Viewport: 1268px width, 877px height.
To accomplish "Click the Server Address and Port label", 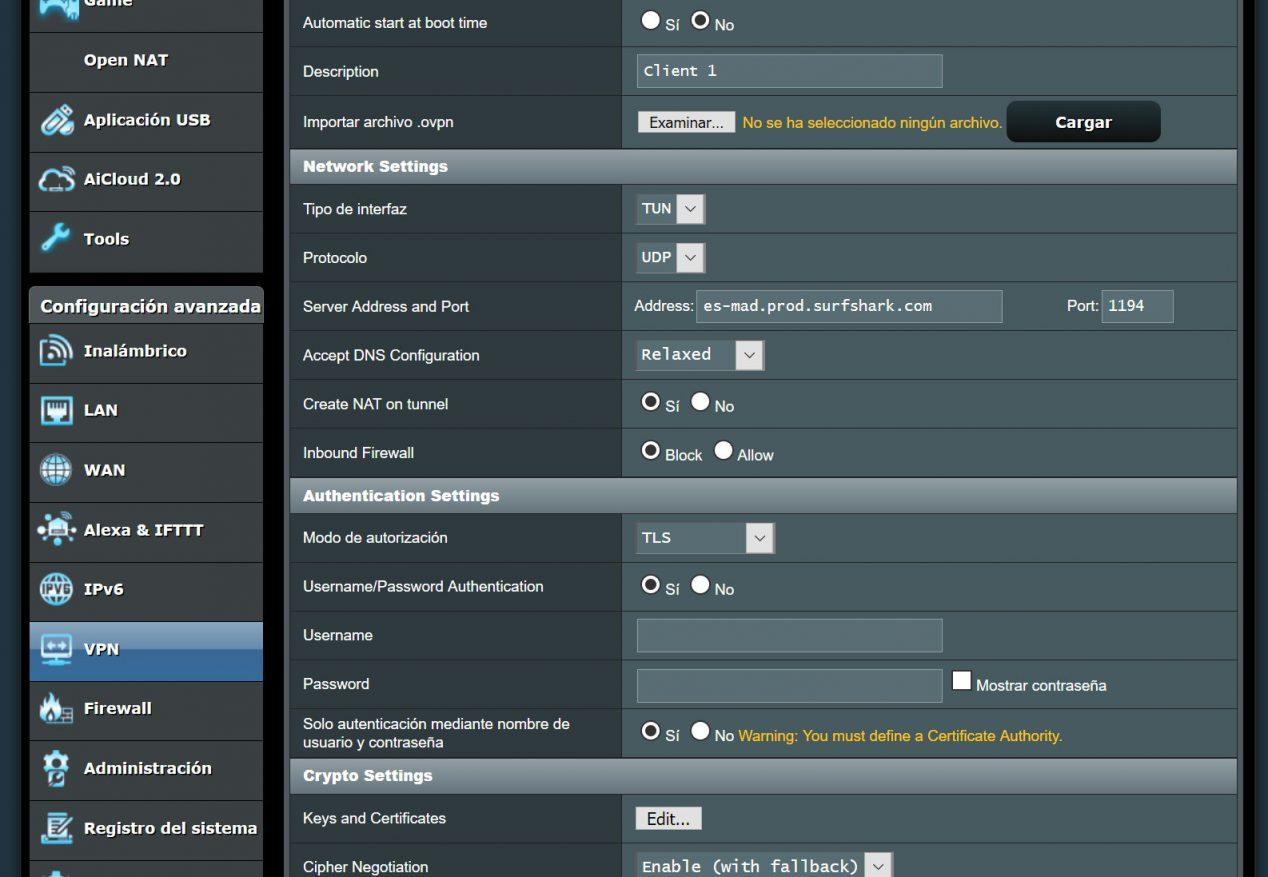I will 386,306.
